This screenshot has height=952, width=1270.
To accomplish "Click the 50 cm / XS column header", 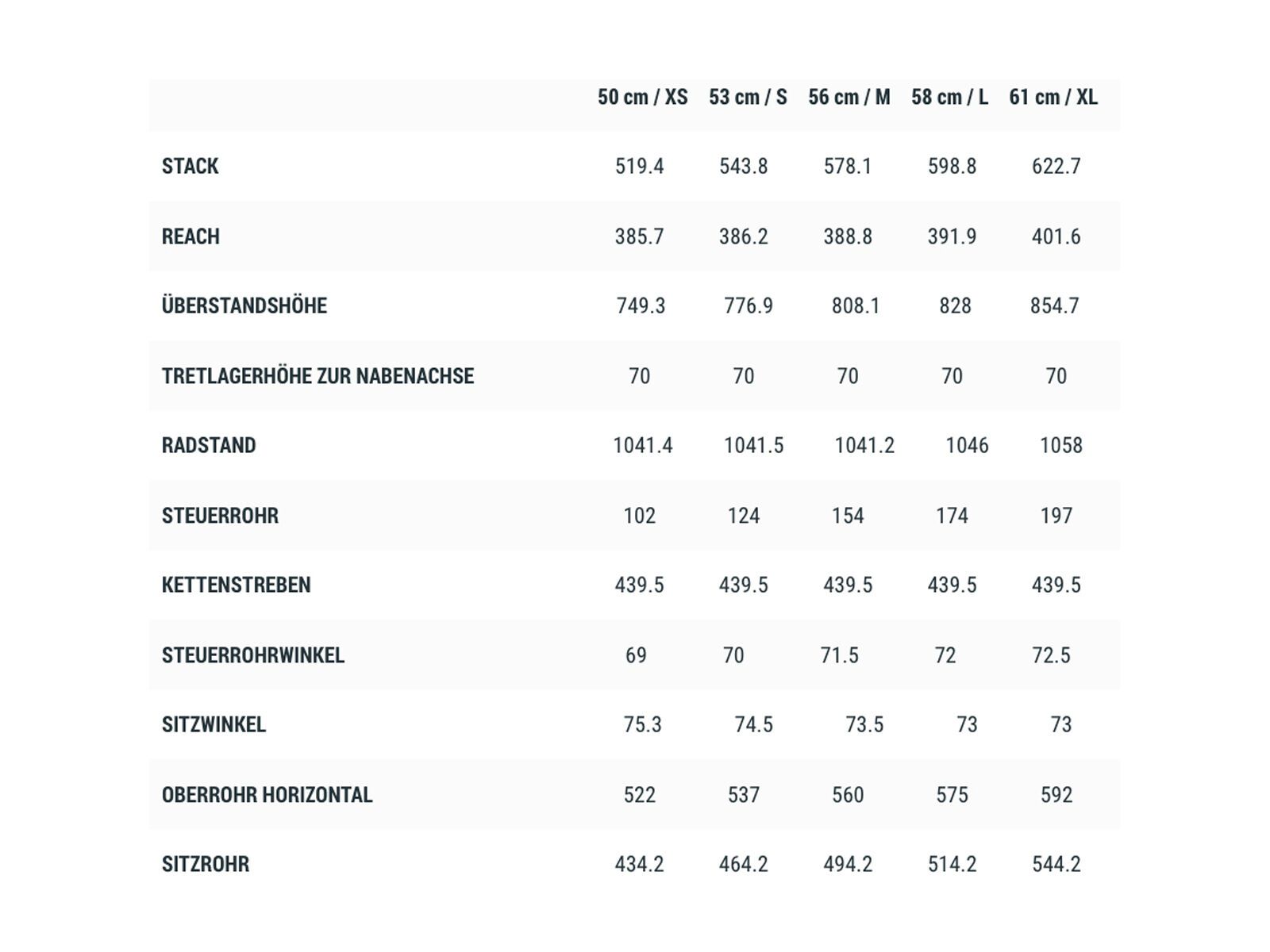I will (x=642, y=98).
